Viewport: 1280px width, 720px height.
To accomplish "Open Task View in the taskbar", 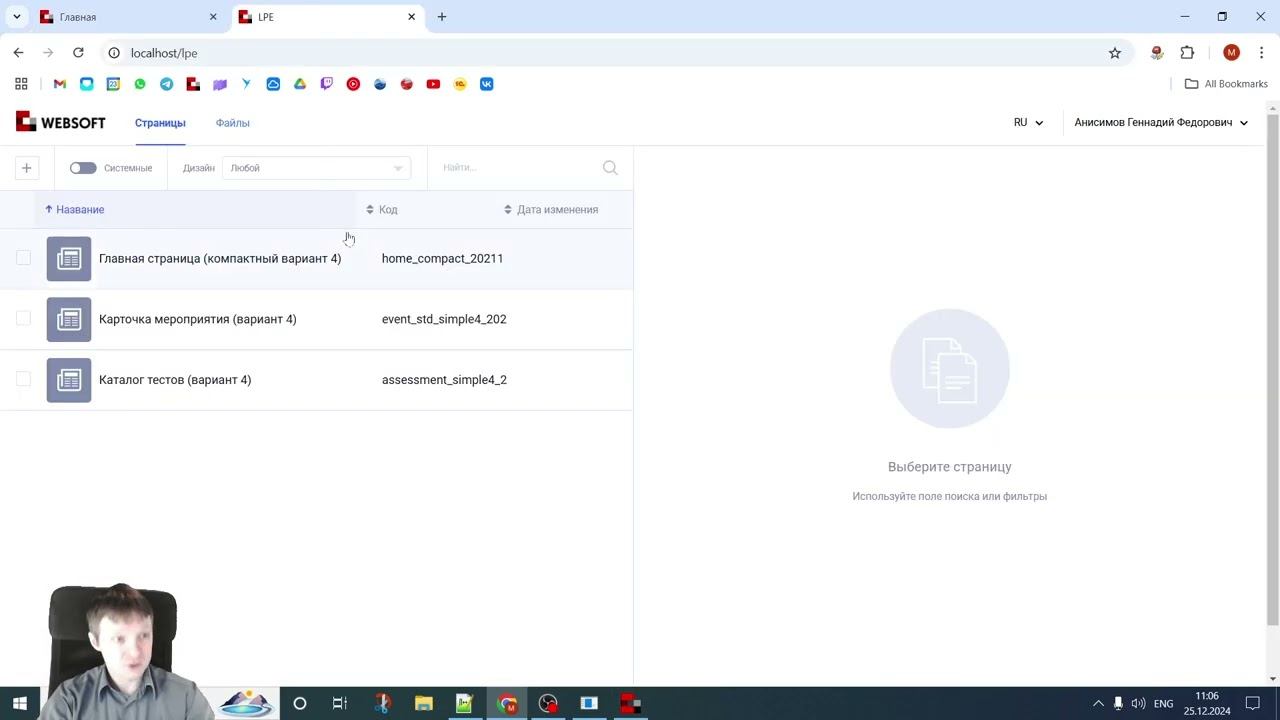I will tap(340, 703).
